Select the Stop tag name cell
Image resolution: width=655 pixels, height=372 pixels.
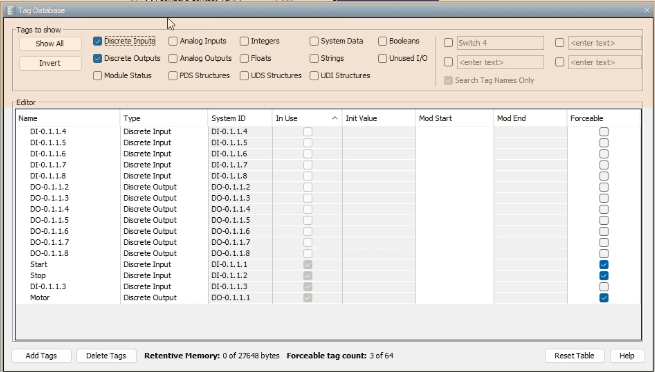[68, 276]
